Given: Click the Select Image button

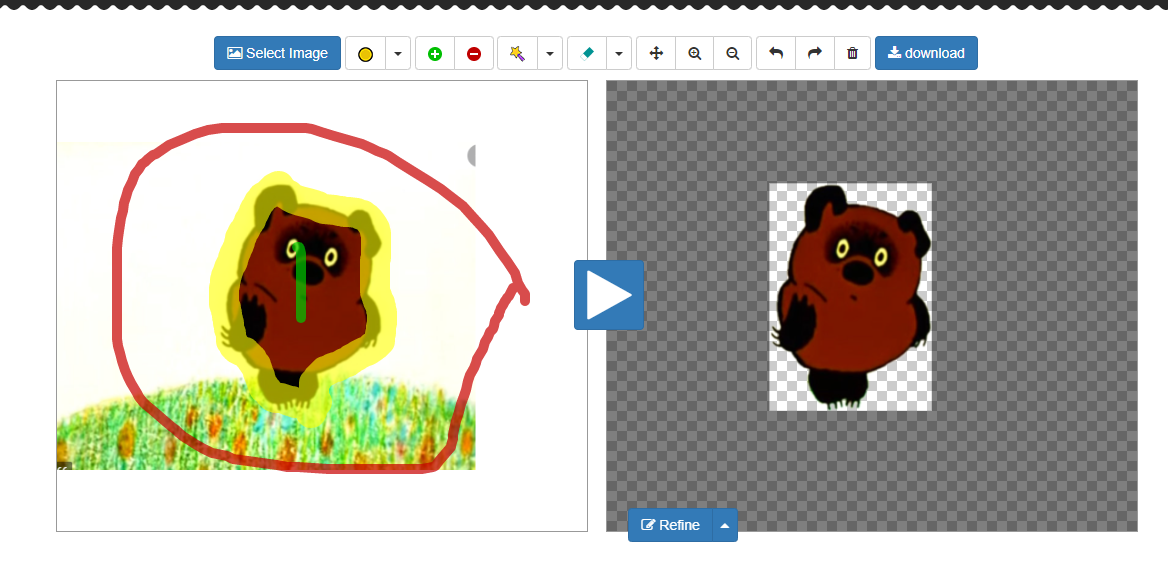Looking at the screenshot, I should 277,53.
